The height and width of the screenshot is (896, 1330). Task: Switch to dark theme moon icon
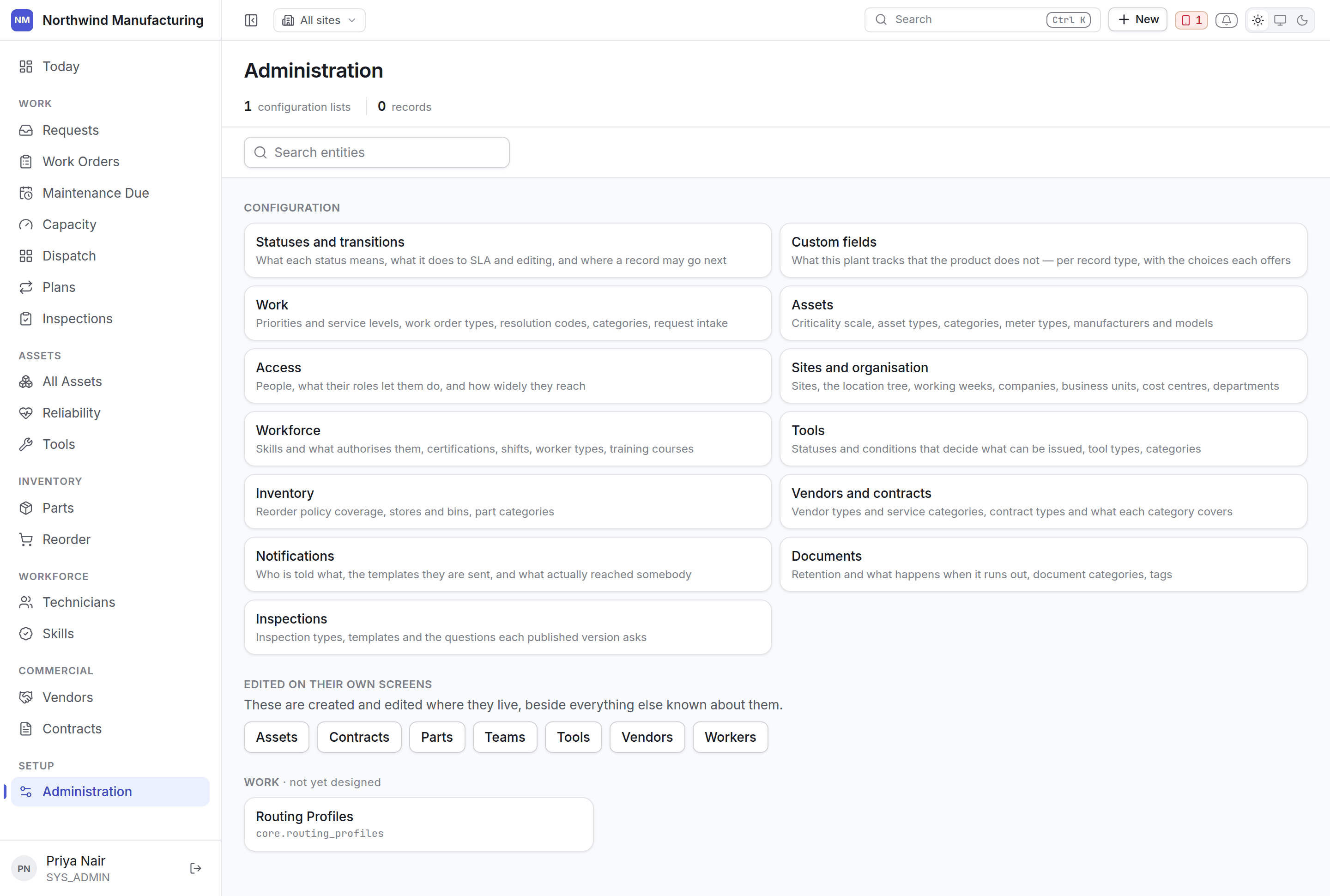[x=1302, y=20]
